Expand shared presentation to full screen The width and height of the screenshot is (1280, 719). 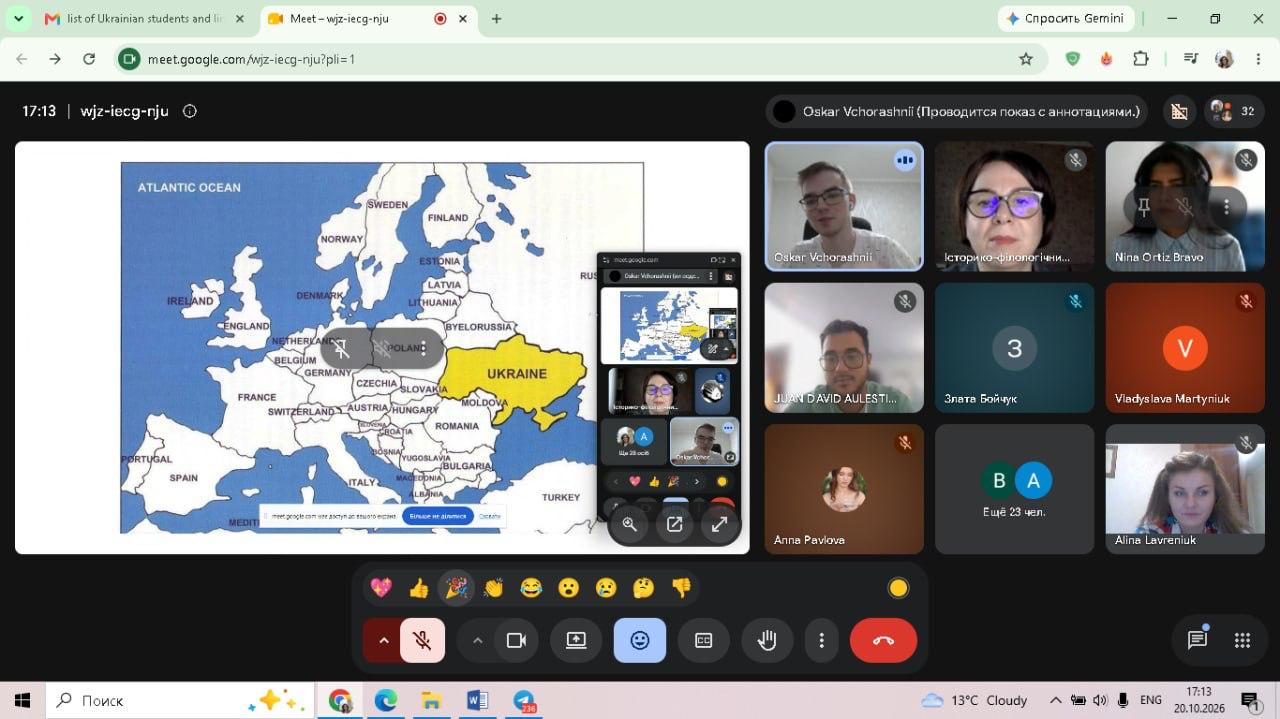719,524
